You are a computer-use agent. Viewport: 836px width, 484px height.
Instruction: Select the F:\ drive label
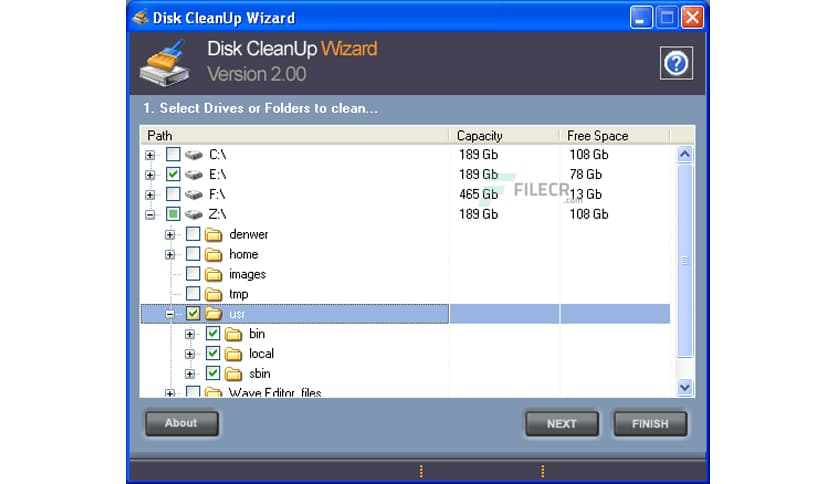point(217,195)
